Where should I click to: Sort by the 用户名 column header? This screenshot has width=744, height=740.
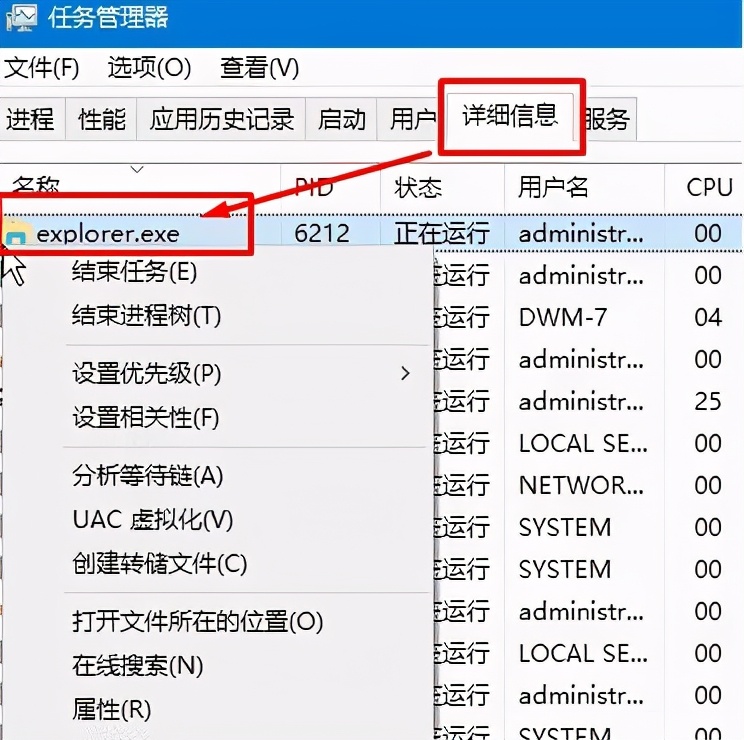(585, 187)
